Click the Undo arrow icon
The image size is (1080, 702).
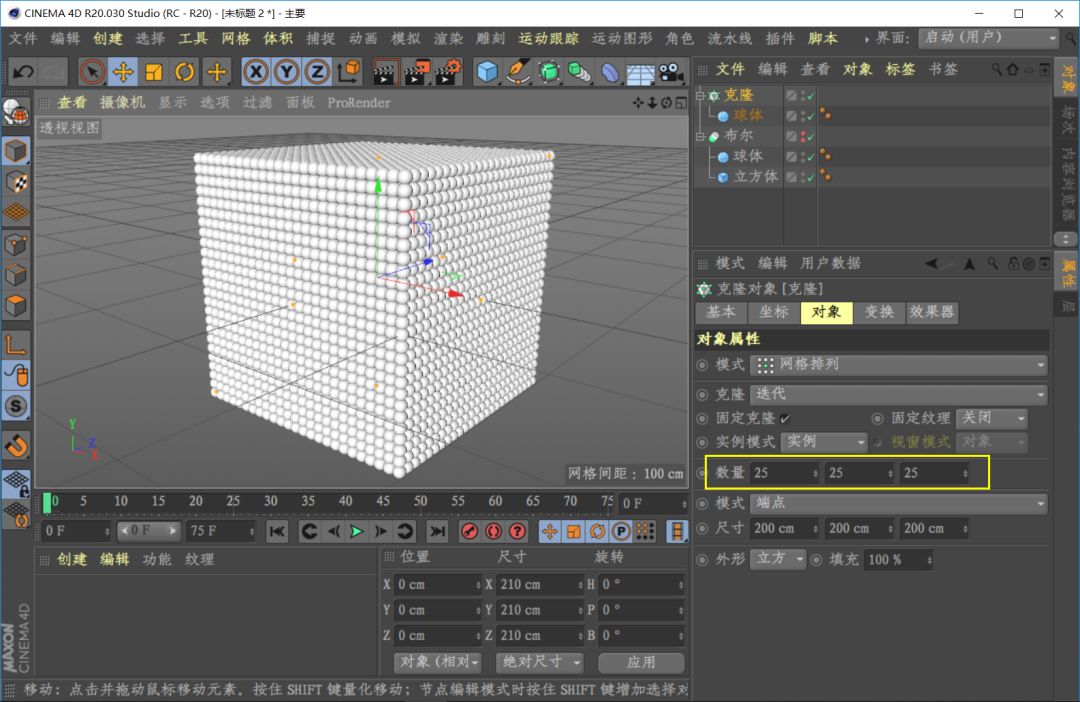click(23, 72)
